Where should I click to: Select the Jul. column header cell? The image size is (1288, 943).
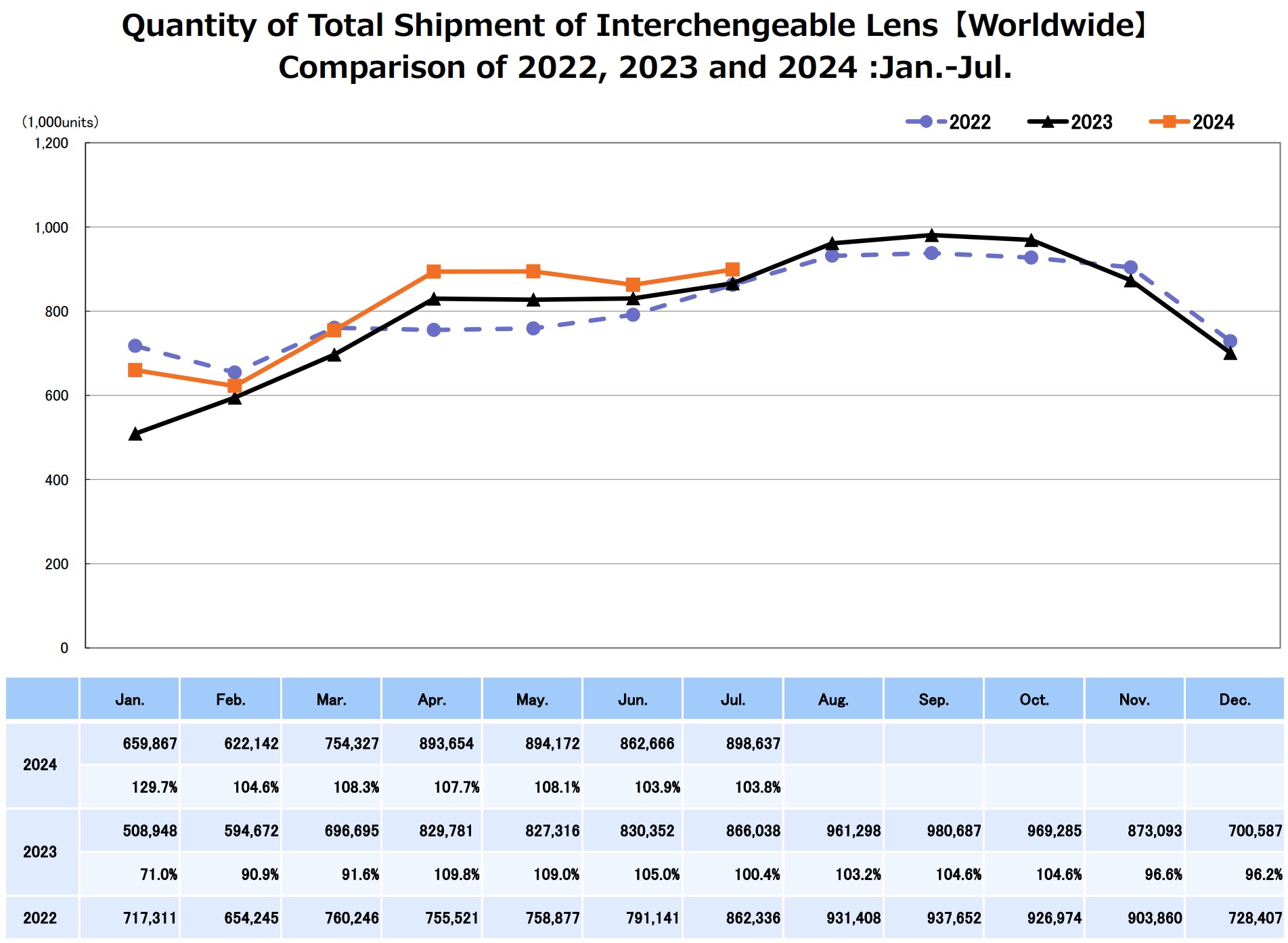pos(732,699)
